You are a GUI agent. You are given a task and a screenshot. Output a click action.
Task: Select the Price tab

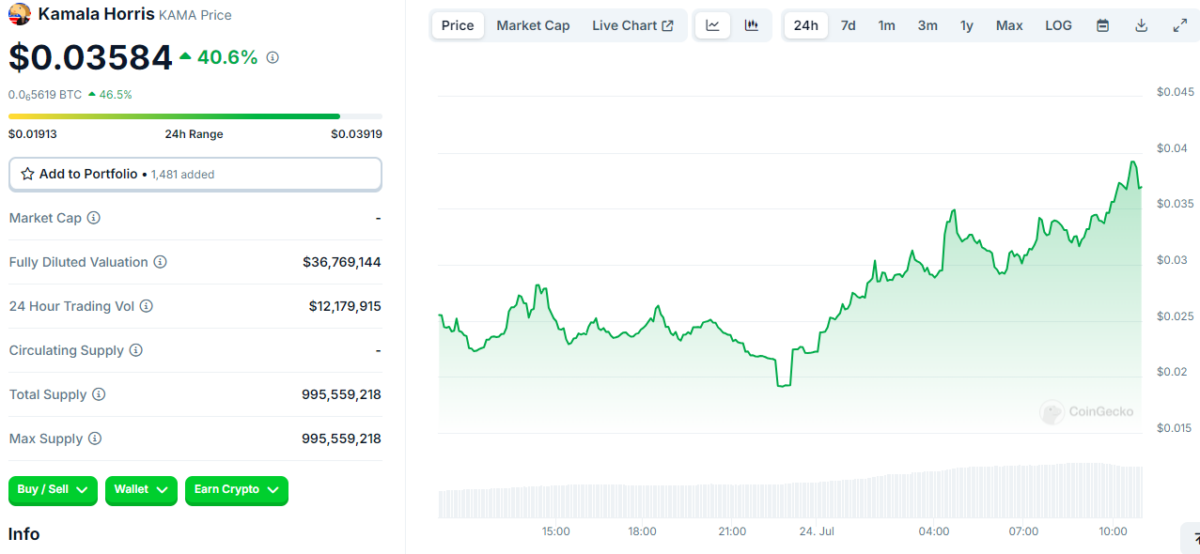[458, 25]
